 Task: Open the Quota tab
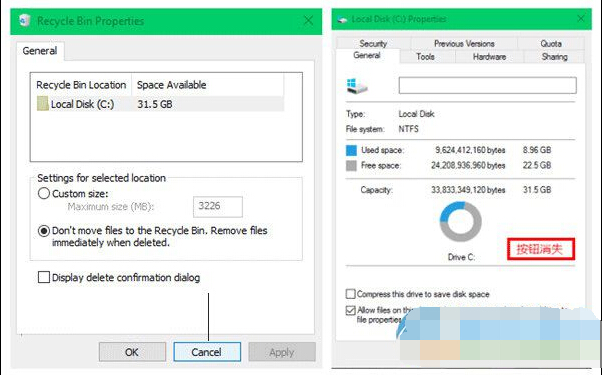tap(551, 43)
